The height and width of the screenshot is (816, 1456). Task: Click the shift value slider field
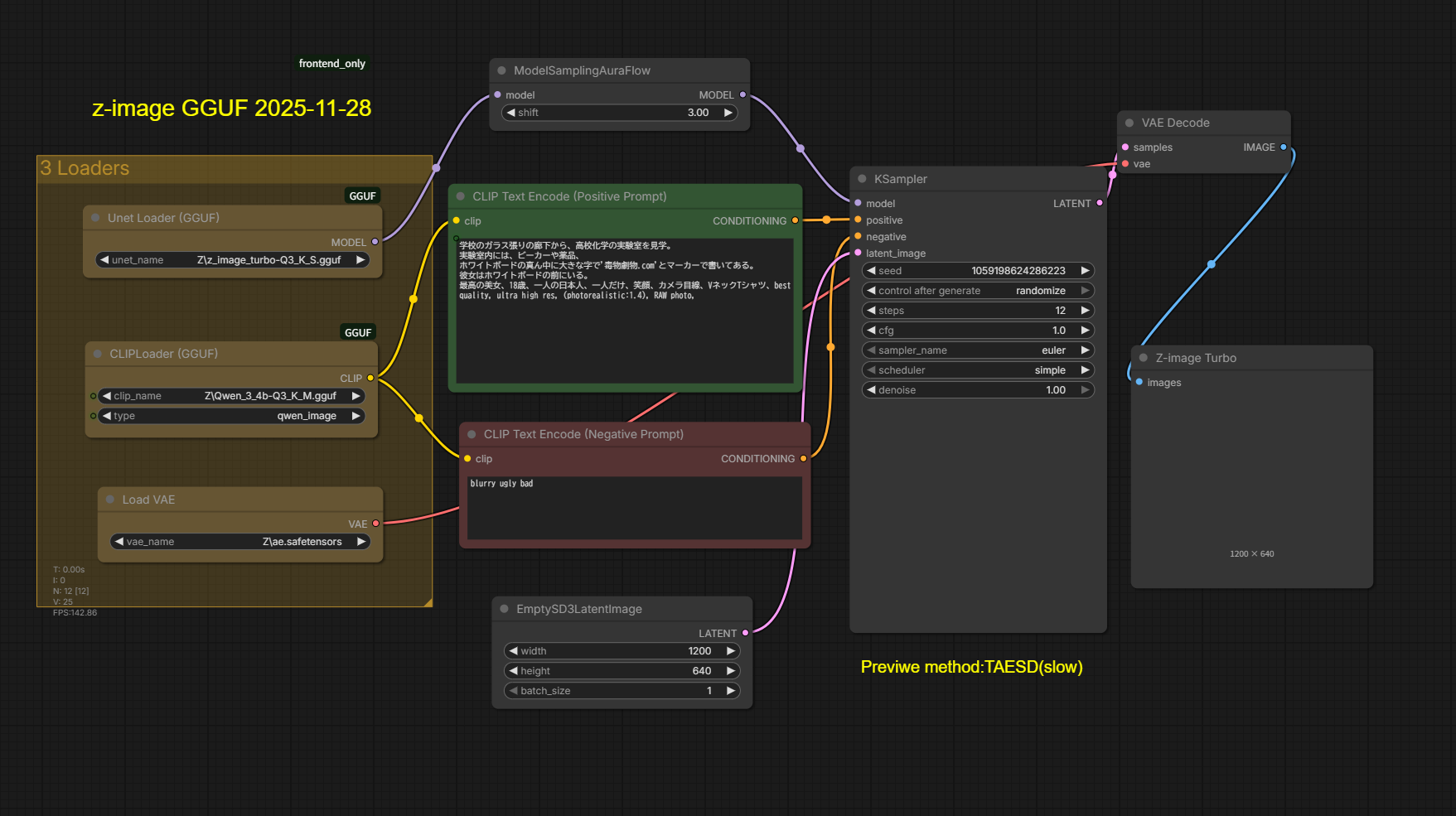click(x=620, y=113)
